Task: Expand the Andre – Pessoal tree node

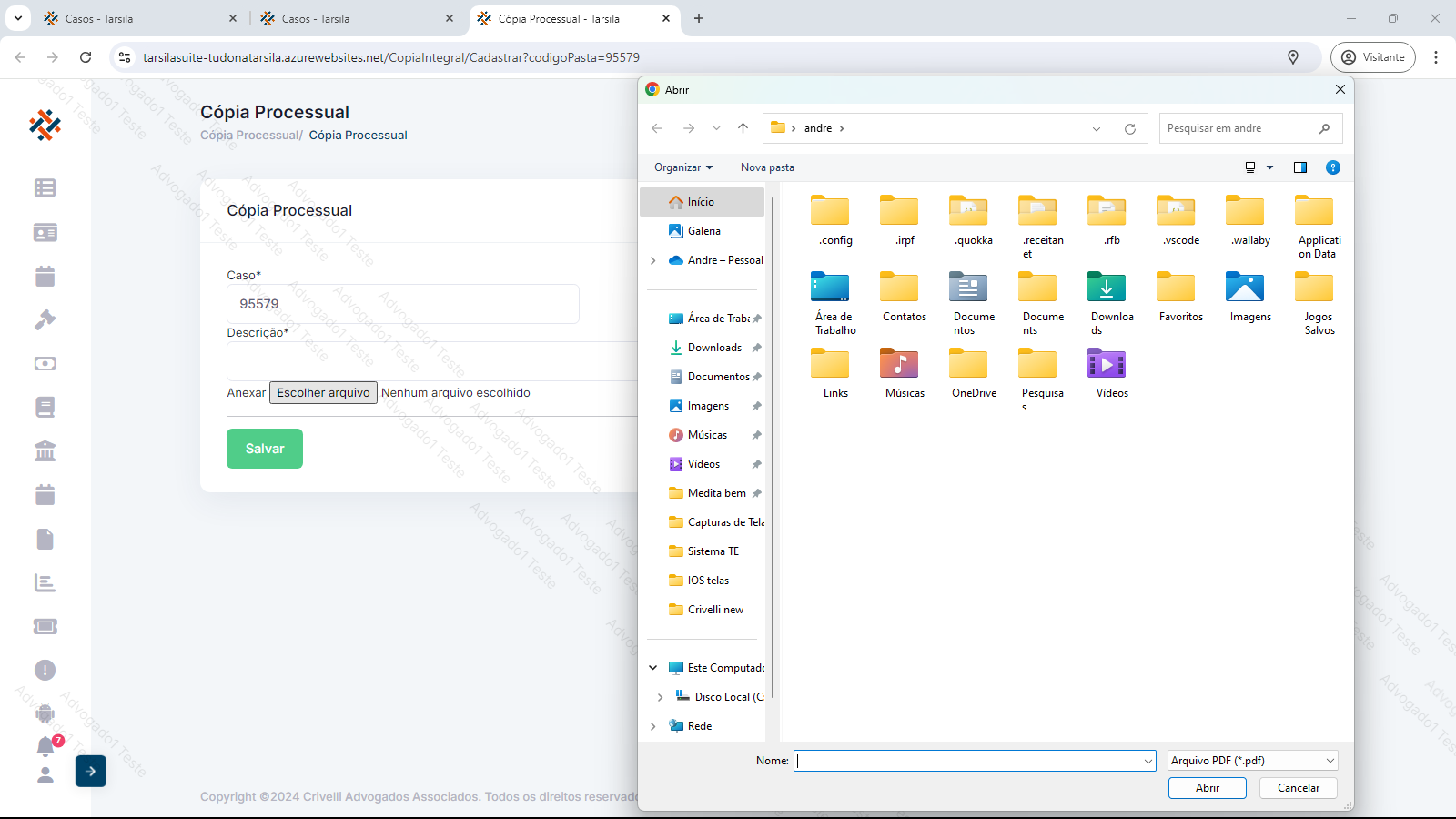Action: point(653,260)
